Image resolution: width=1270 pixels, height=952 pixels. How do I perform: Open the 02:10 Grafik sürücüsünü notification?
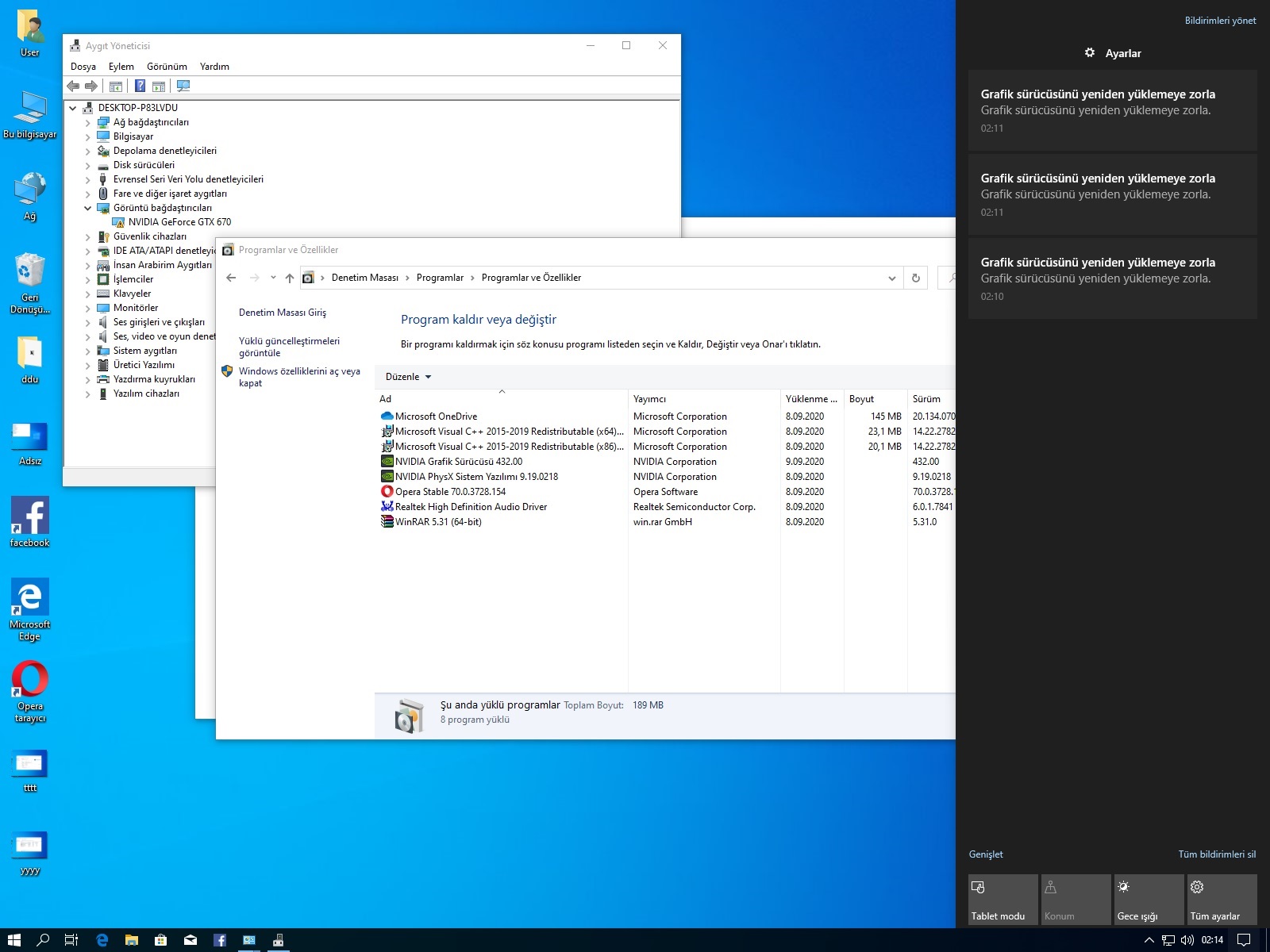click(x=1113, y=278)
